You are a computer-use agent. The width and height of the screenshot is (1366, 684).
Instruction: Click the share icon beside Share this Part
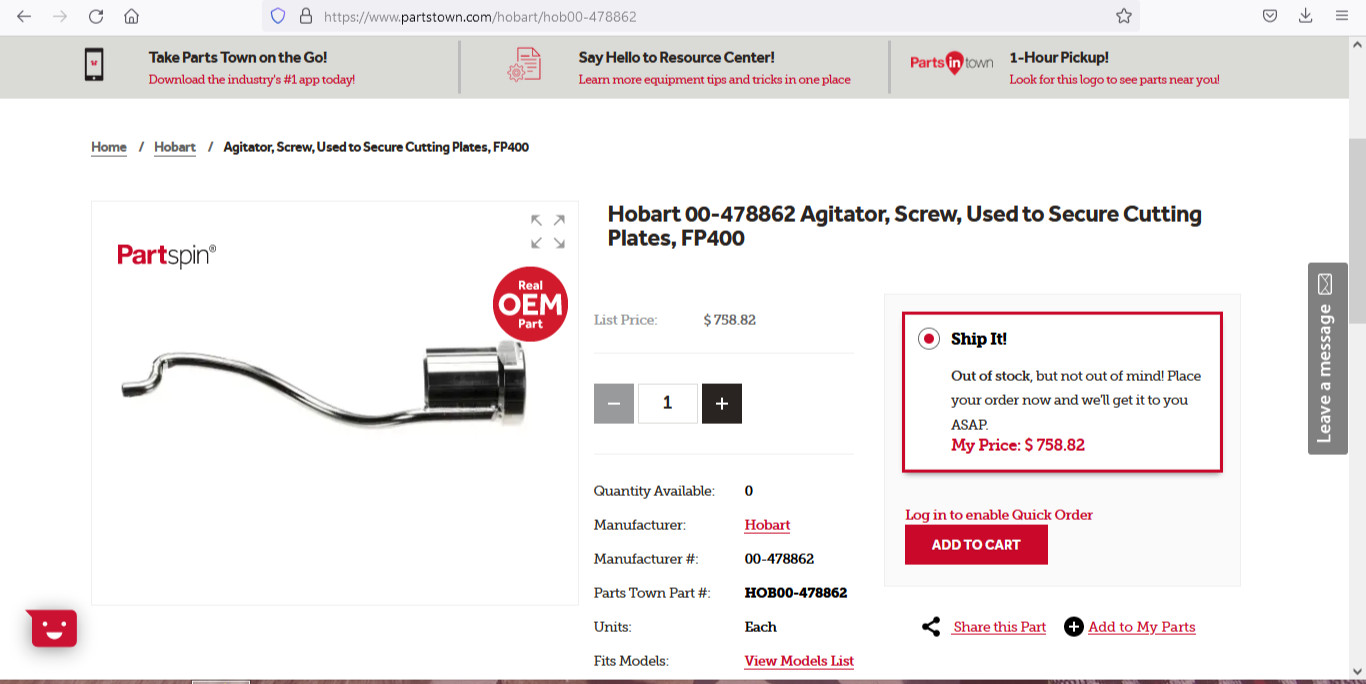pyautogui.click(x=931, y=627)
